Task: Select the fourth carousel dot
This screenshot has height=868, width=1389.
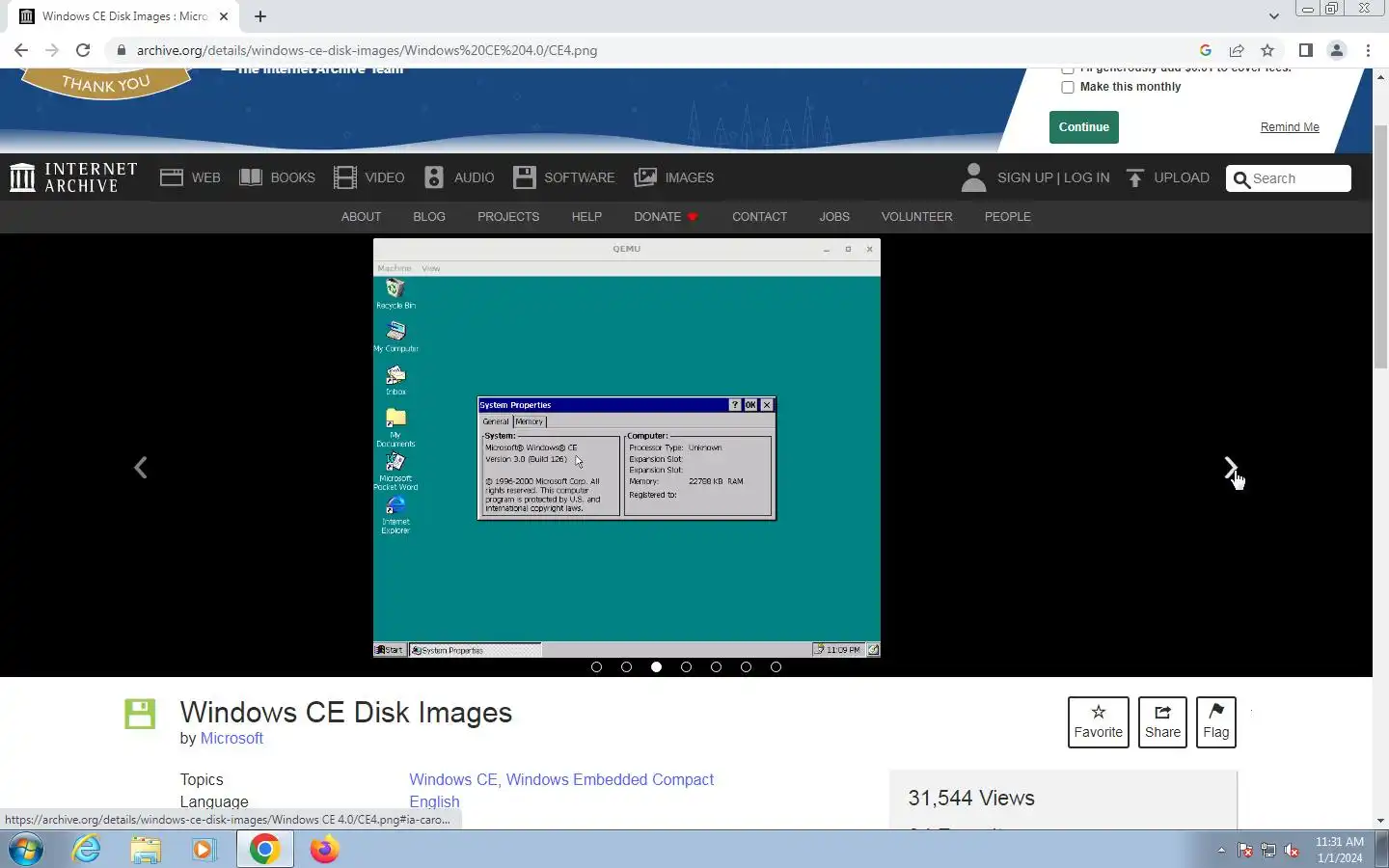Action: [686, 666]
